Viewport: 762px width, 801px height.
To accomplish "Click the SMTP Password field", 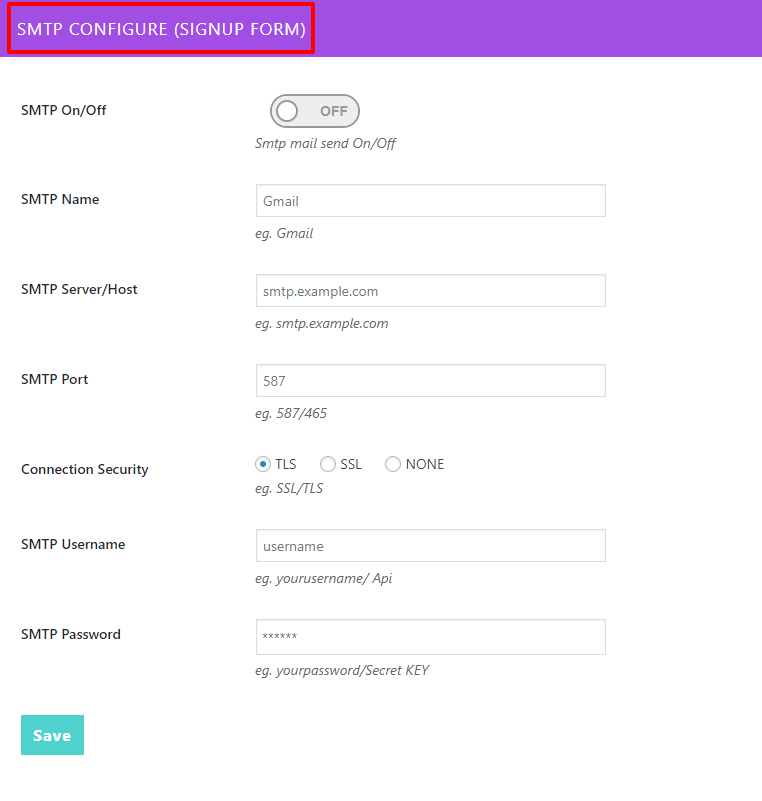I will pos(430,636).
